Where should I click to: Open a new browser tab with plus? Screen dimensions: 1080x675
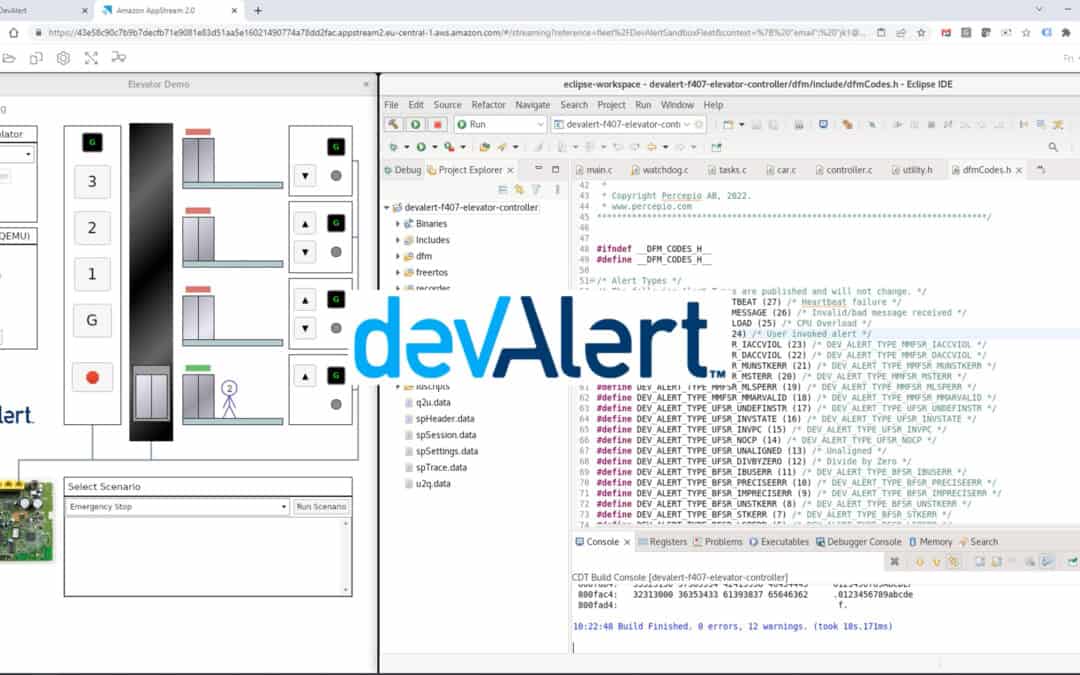point(258,10)
